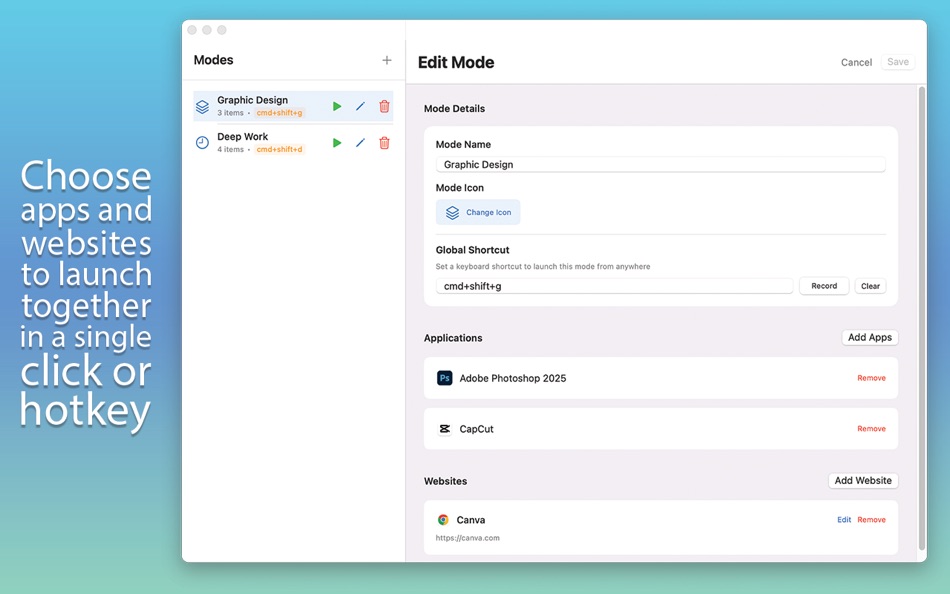
Task: Click the Edit Mode vertical scrollbar
Action: 922,318
